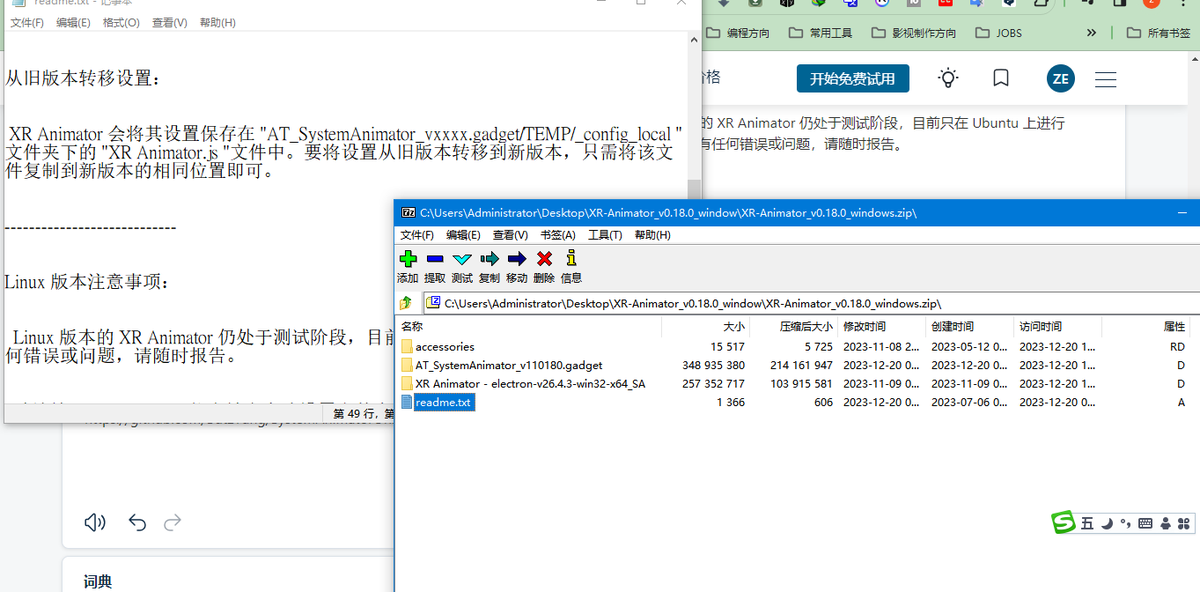Open the 文件(F) menu in Notepad
This screenshot has height=592, width=1200.
pos(27,22)
